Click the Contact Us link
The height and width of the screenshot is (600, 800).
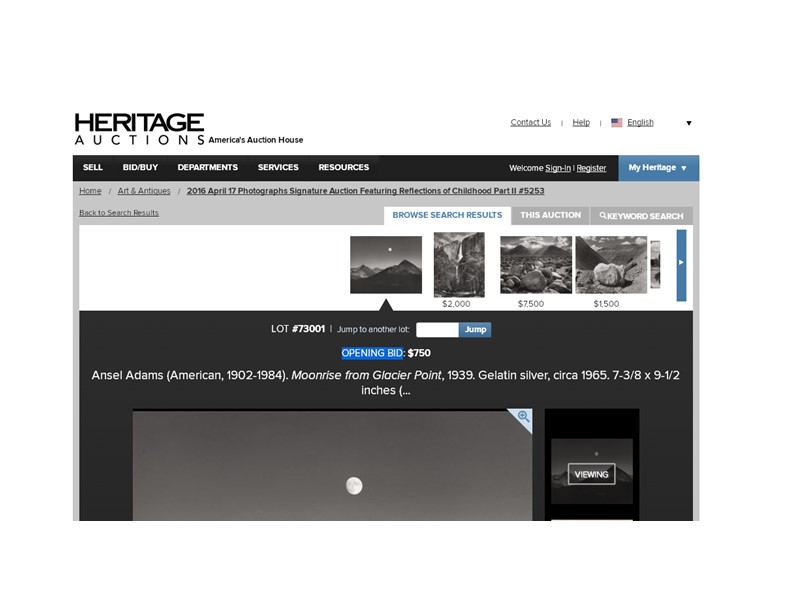531,122
